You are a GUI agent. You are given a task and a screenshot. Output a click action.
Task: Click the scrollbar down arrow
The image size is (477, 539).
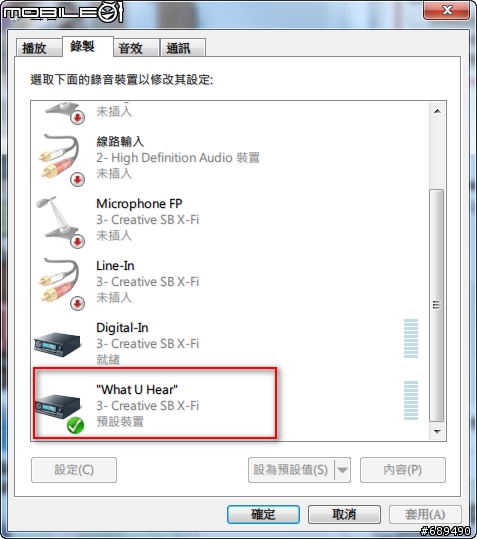pos(437,431)
